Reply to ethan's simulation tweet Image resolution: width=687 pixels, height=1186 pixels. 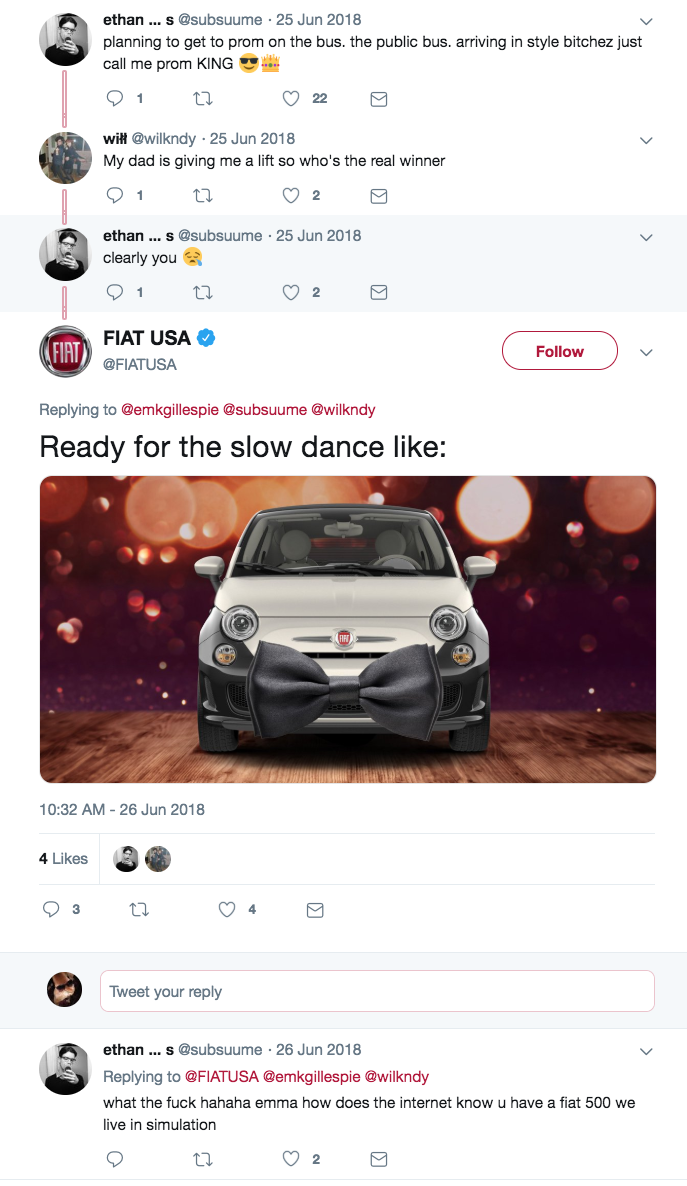[115, 1159]
